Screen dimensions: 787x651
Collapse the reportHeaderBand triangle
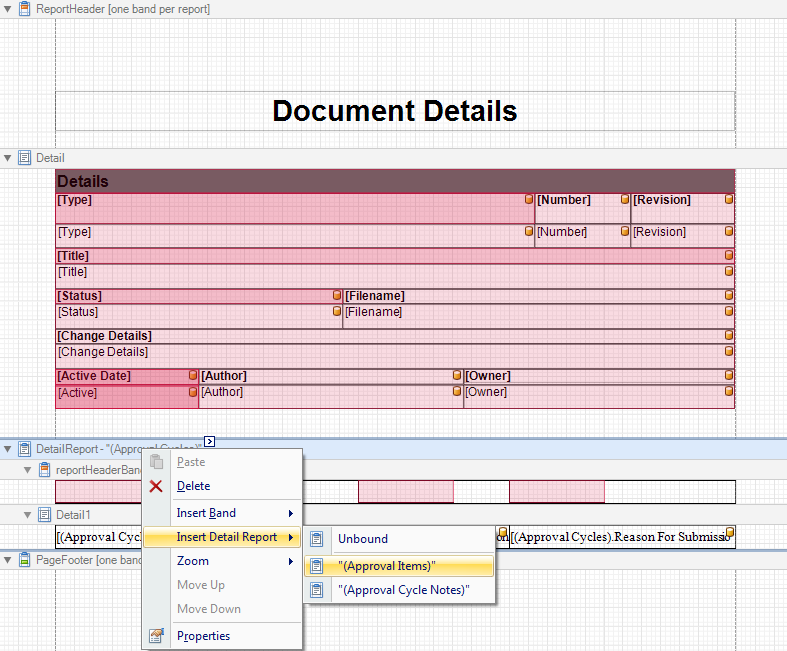click(28, 470)
